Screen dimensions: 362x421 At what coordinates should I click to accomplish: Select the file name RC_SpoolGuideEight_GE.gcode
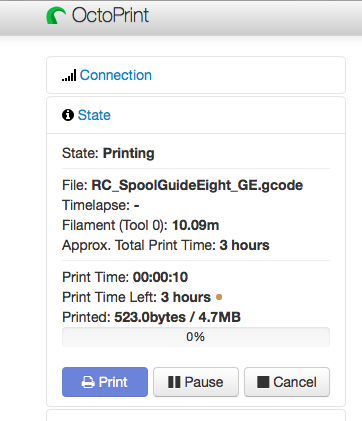[x=197, y=185]
